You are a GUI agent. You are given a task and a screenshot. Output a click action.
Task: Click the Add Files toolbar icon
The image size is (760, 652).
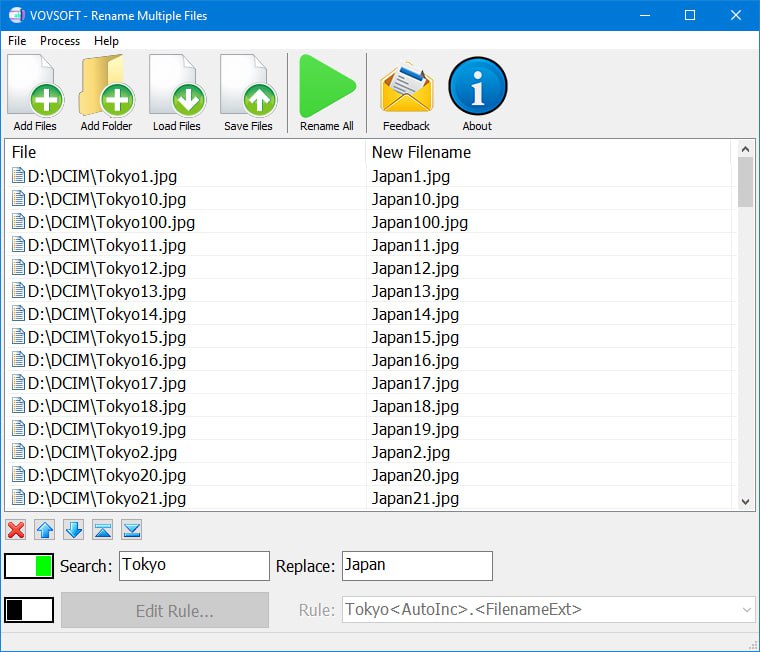pos(35,92)
